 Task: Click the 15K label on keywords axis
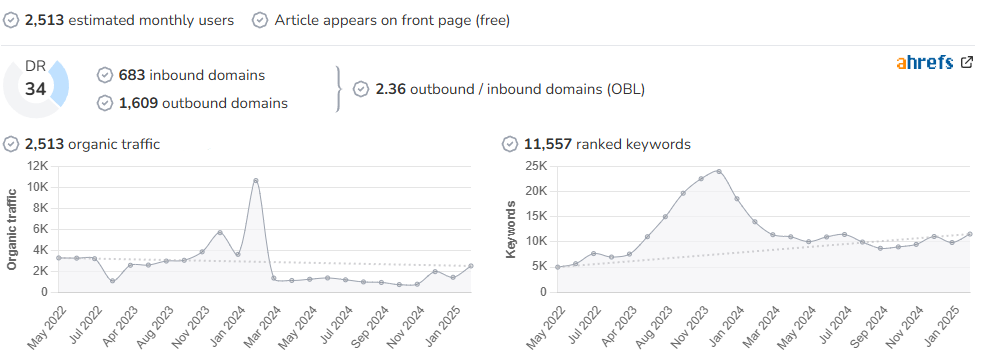point(536,216)
